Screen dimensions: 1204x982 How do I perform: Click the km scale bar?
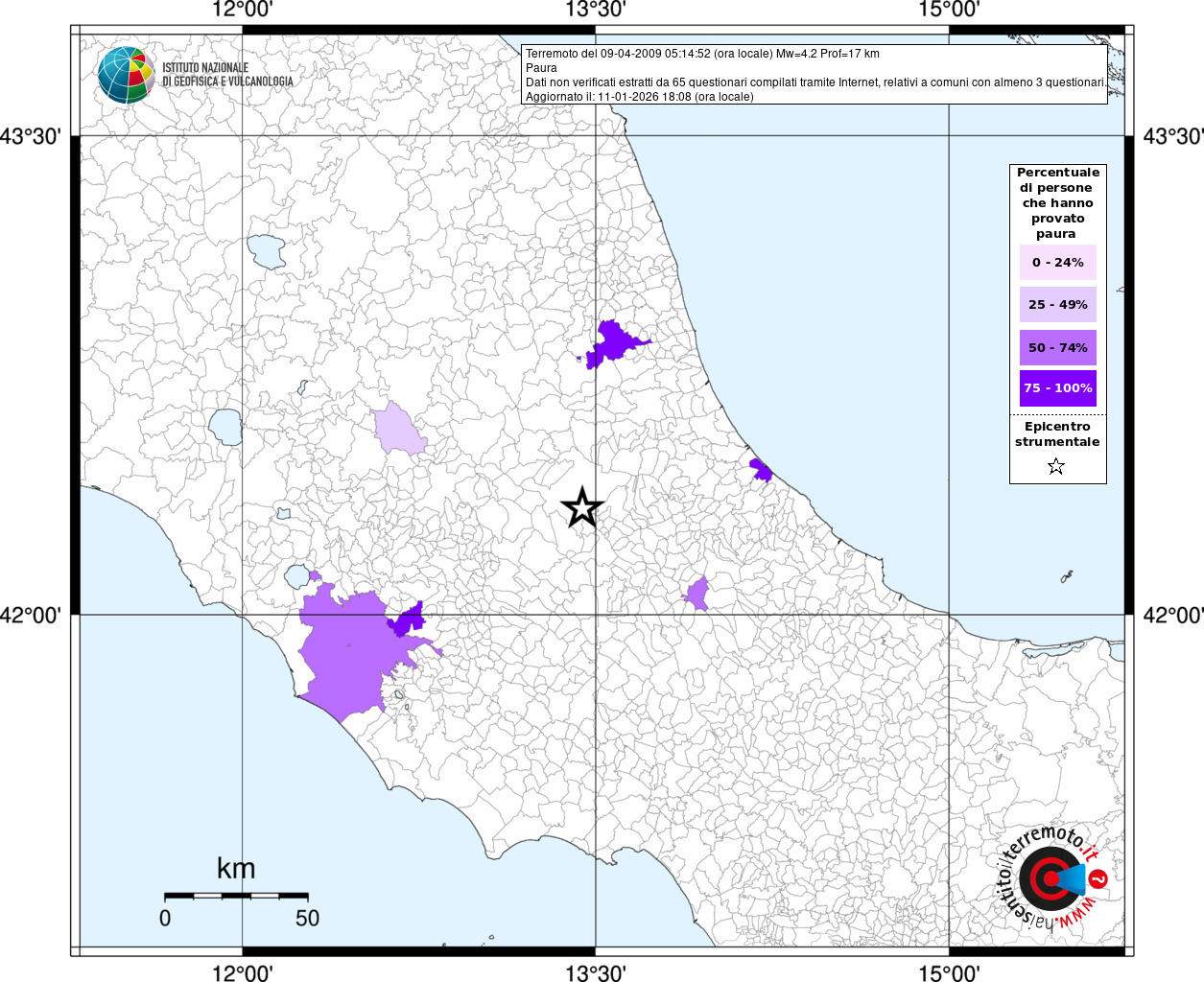coord(236,896)
